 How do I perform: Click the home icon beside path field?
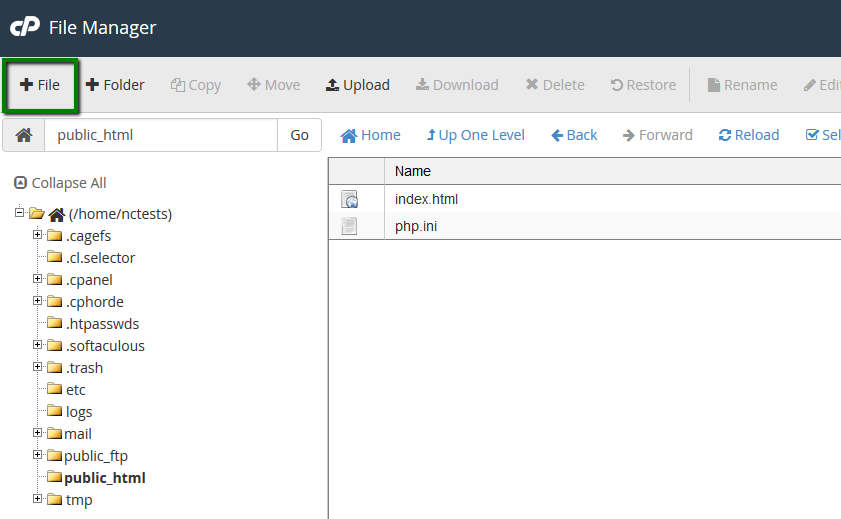point(24,135)
